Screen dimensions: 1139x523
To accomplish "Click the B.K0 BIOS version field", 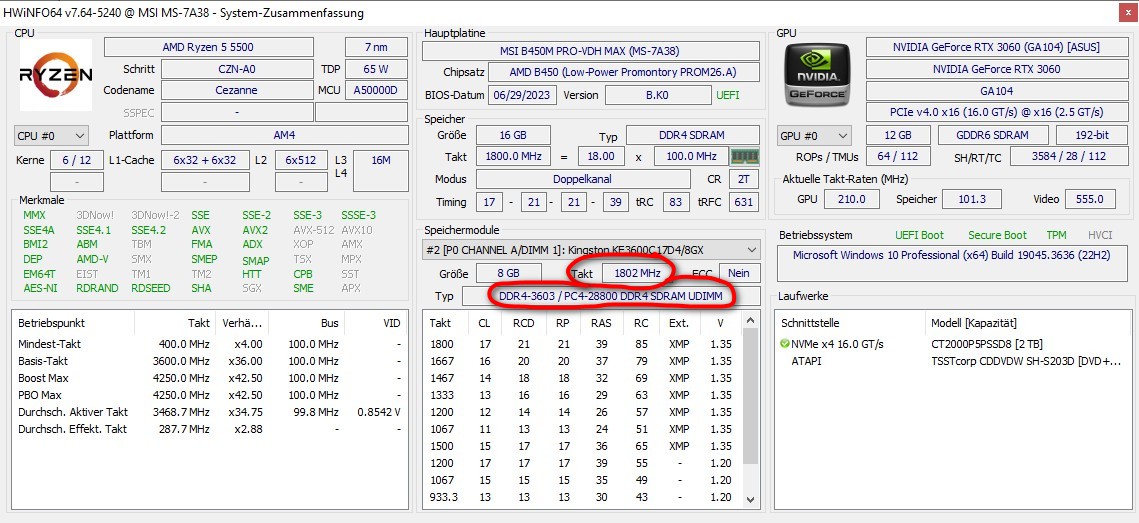I will (x=658, y=95).
